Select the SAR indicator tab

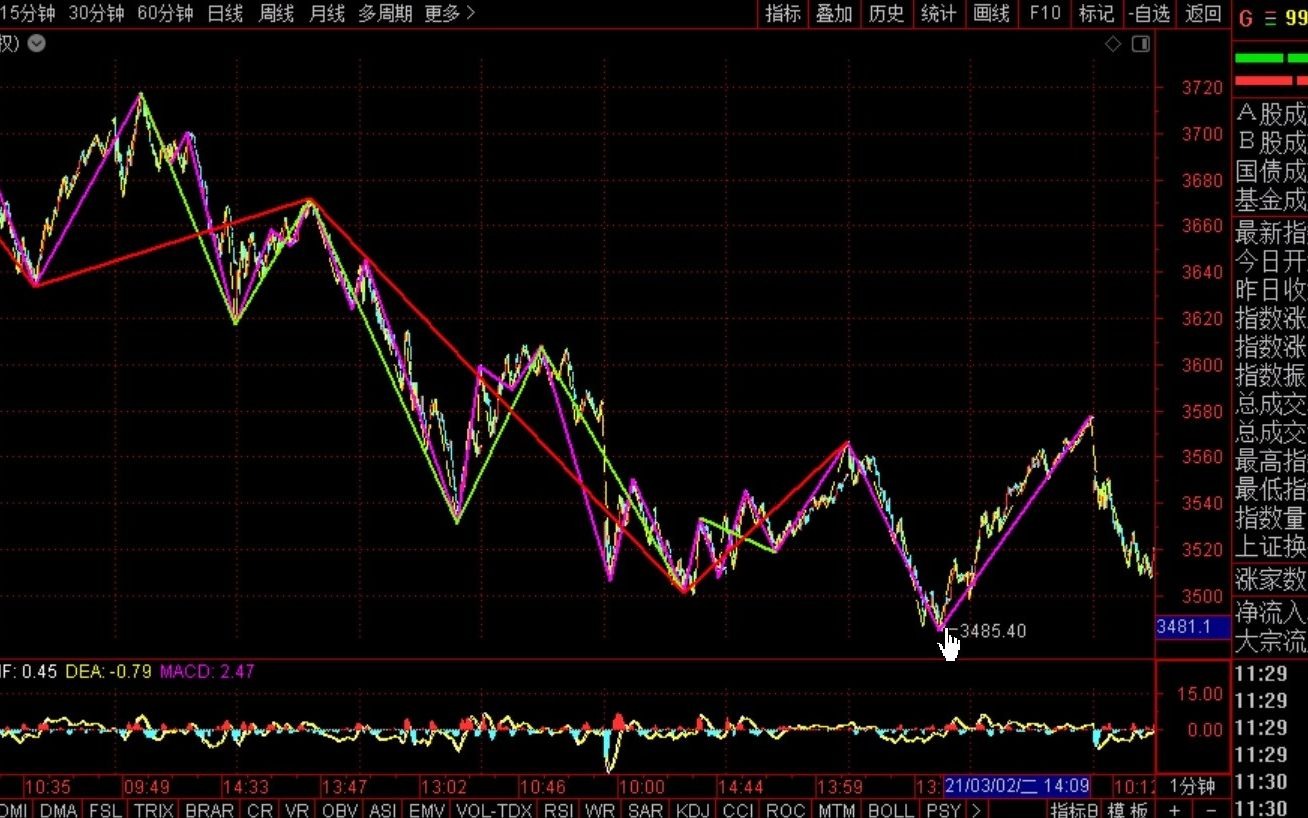(x=646, y=809)
